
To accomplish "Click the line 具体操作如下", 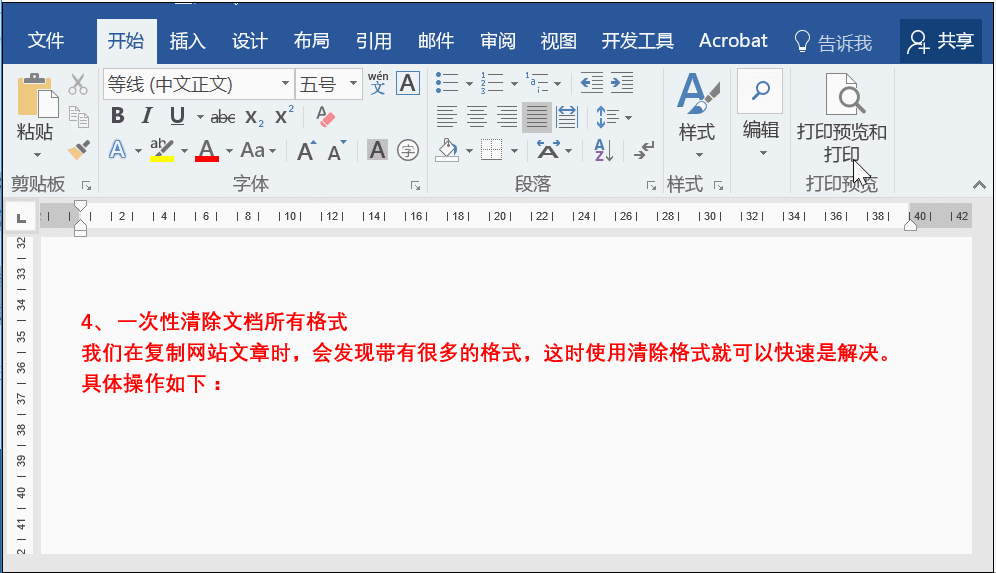I will [x=152, y=384].
